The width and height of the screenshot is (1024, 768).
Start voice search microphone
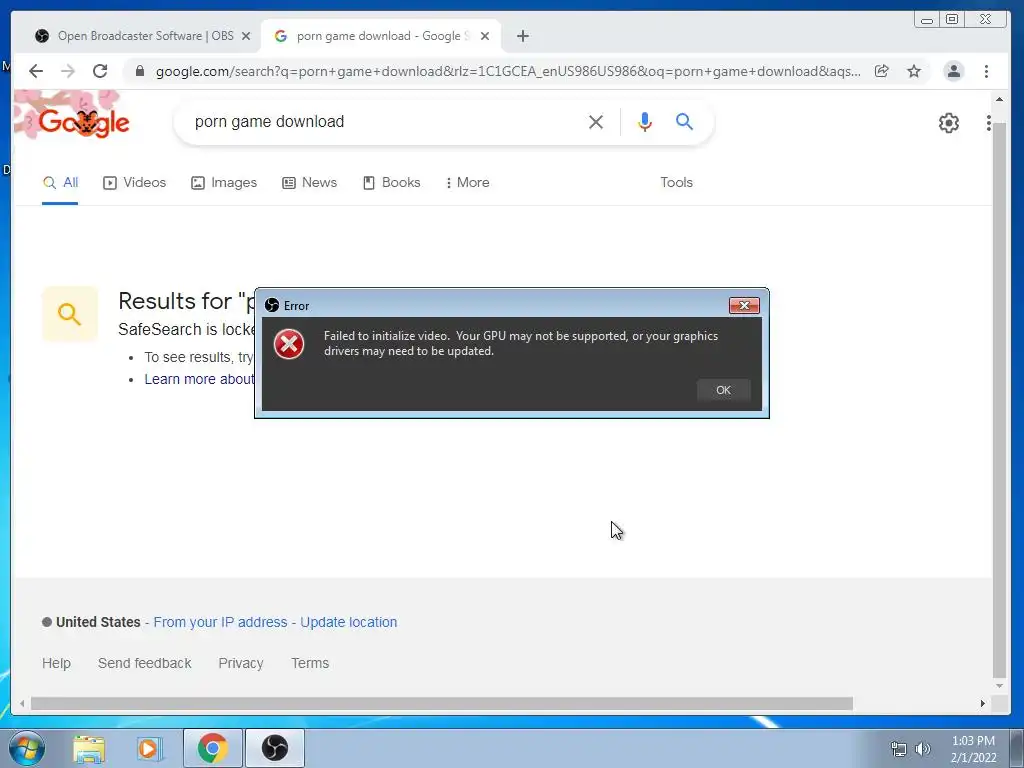pos(645,122)
